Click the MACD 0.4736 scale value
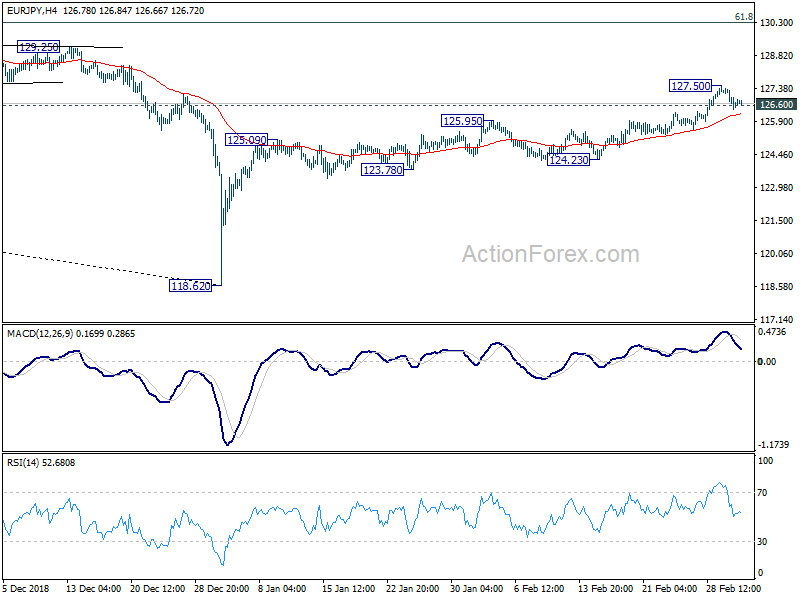800x600 pixels. (772, 332)
